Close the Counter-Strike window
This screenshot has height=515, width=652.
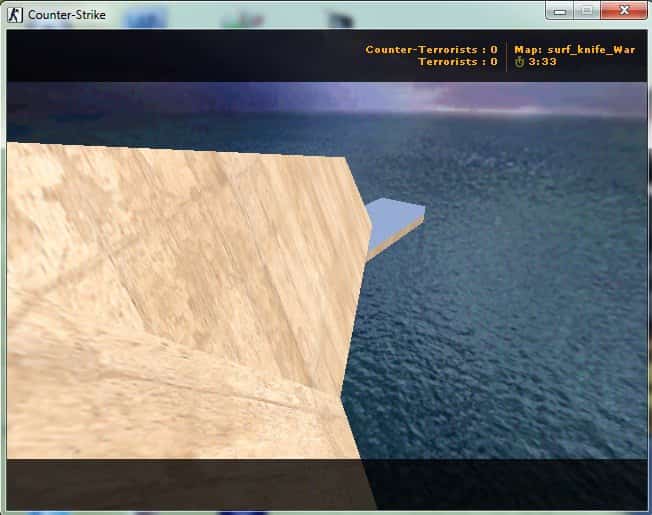coord(624,11)
